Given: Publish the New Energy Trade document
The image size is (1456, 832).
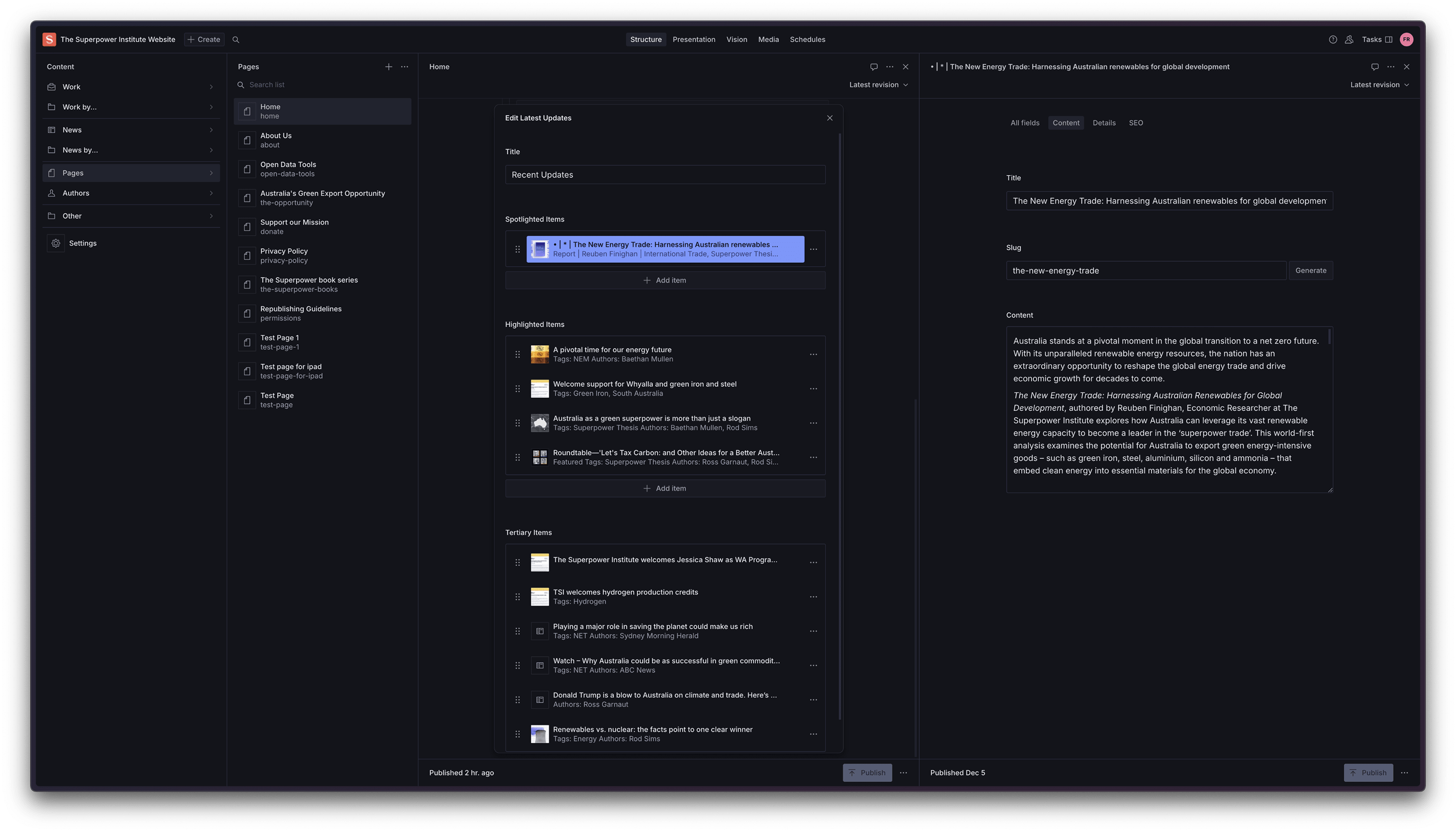Looking at the screenshot, I should tap(1368, 773).
